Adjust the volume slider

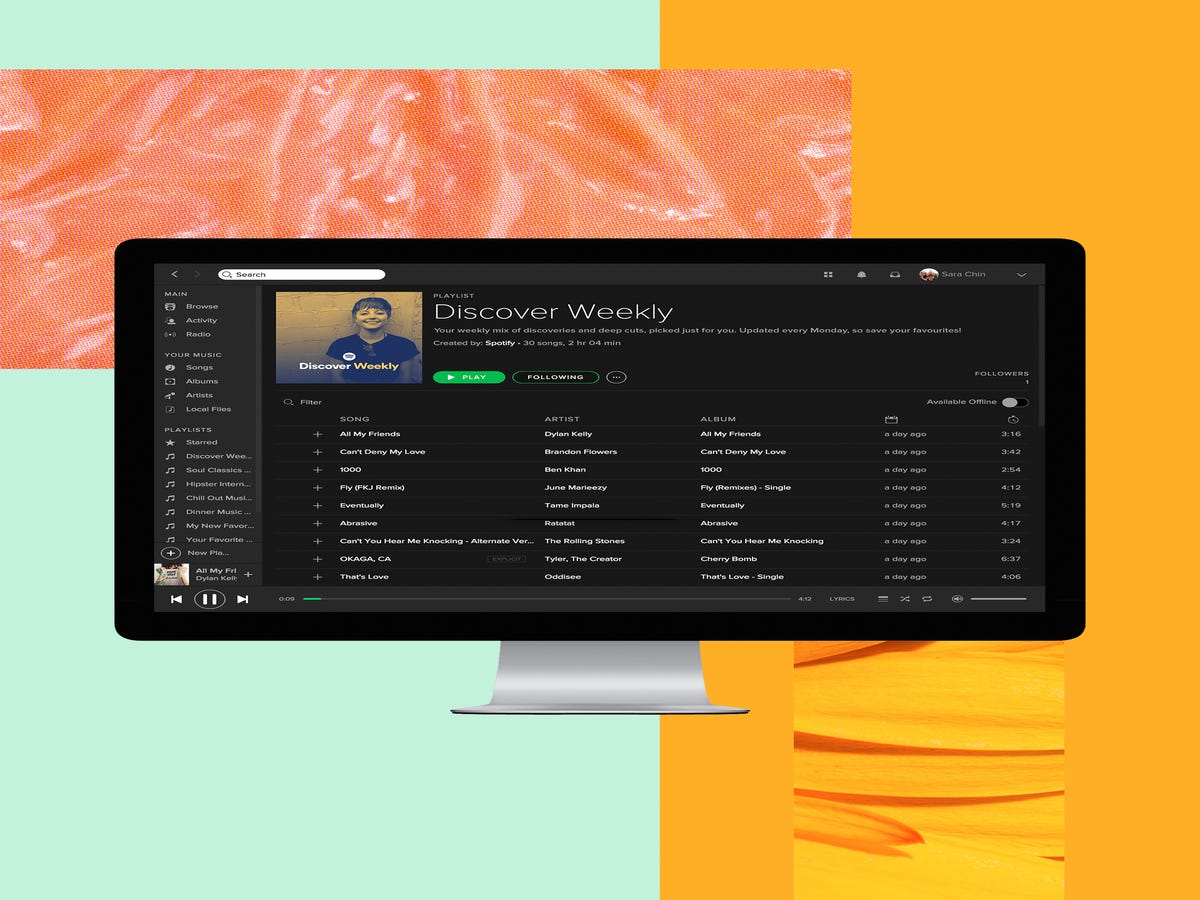tap(998, 599)
